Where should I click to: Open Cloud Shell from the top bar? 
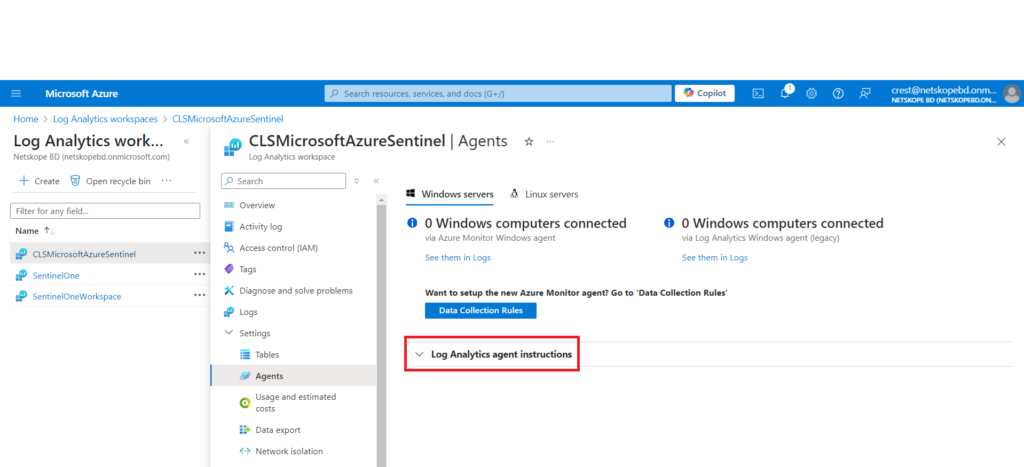pyautogui.click(x=758, y=93)
